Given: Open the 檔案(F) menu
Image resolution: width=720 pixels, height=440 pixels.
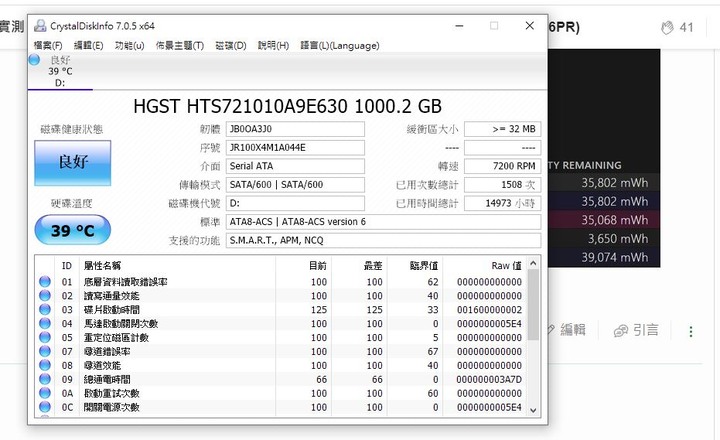Looking at the screenshot, I should pos(48,45).
